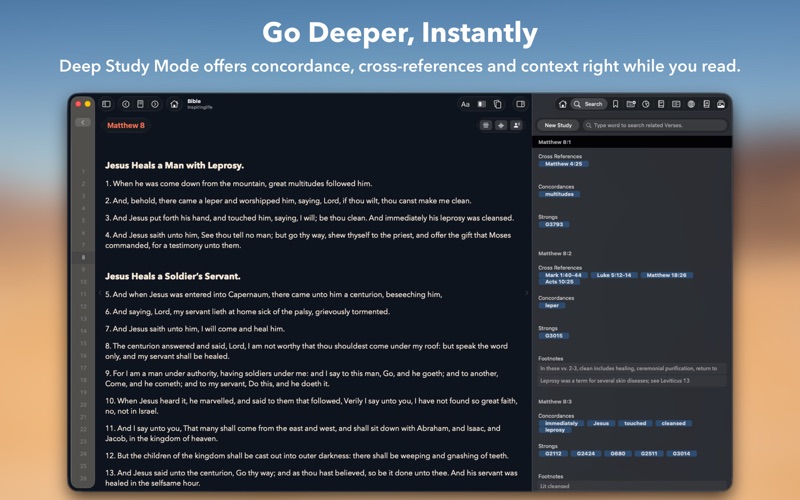Select the Matthew 8:2 study header
The image size is (800, 500).
click(555, 253)
